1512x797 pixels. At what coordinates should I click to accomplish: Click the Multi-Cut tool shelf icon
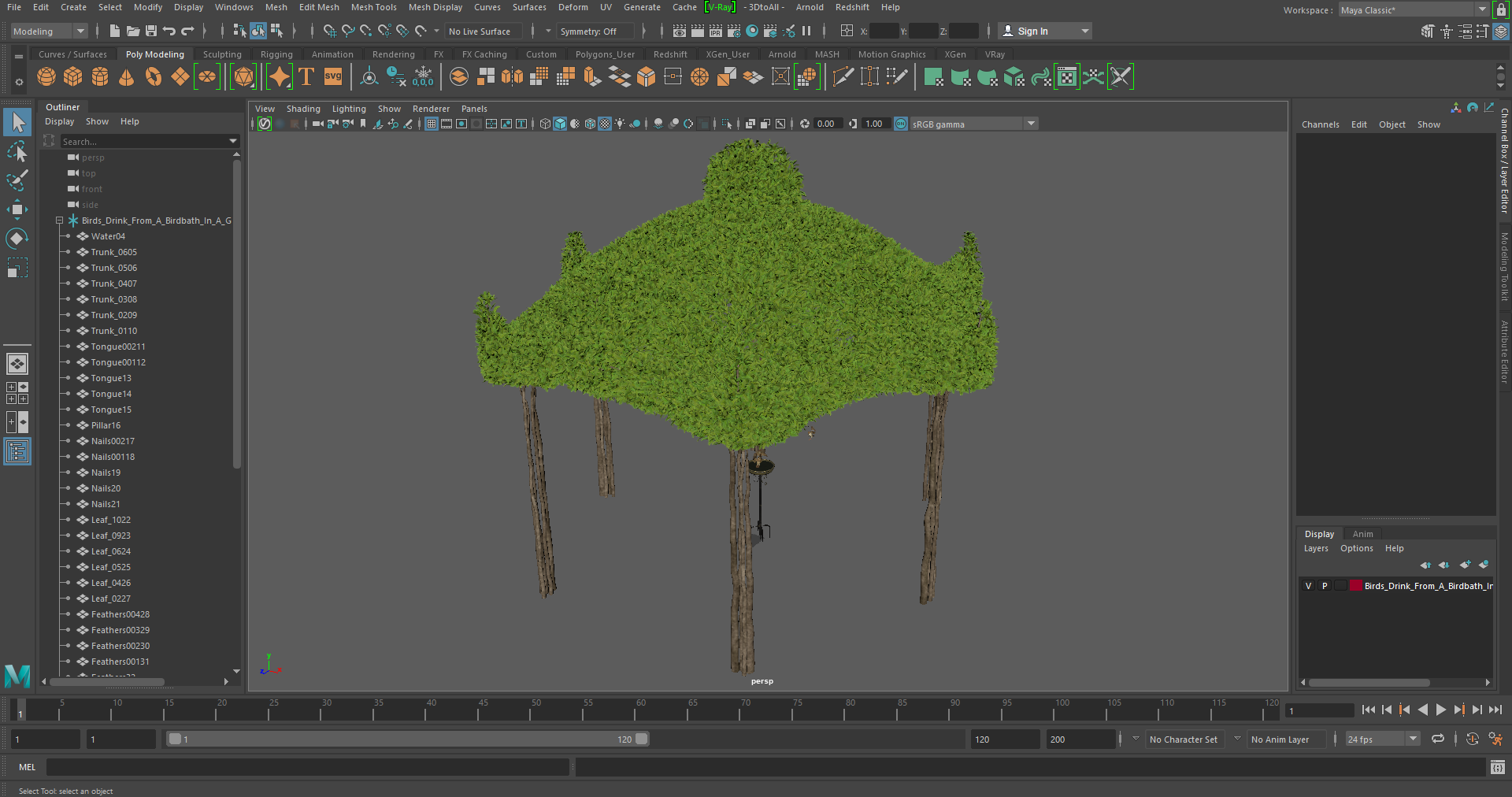click(x=843, y=76)
